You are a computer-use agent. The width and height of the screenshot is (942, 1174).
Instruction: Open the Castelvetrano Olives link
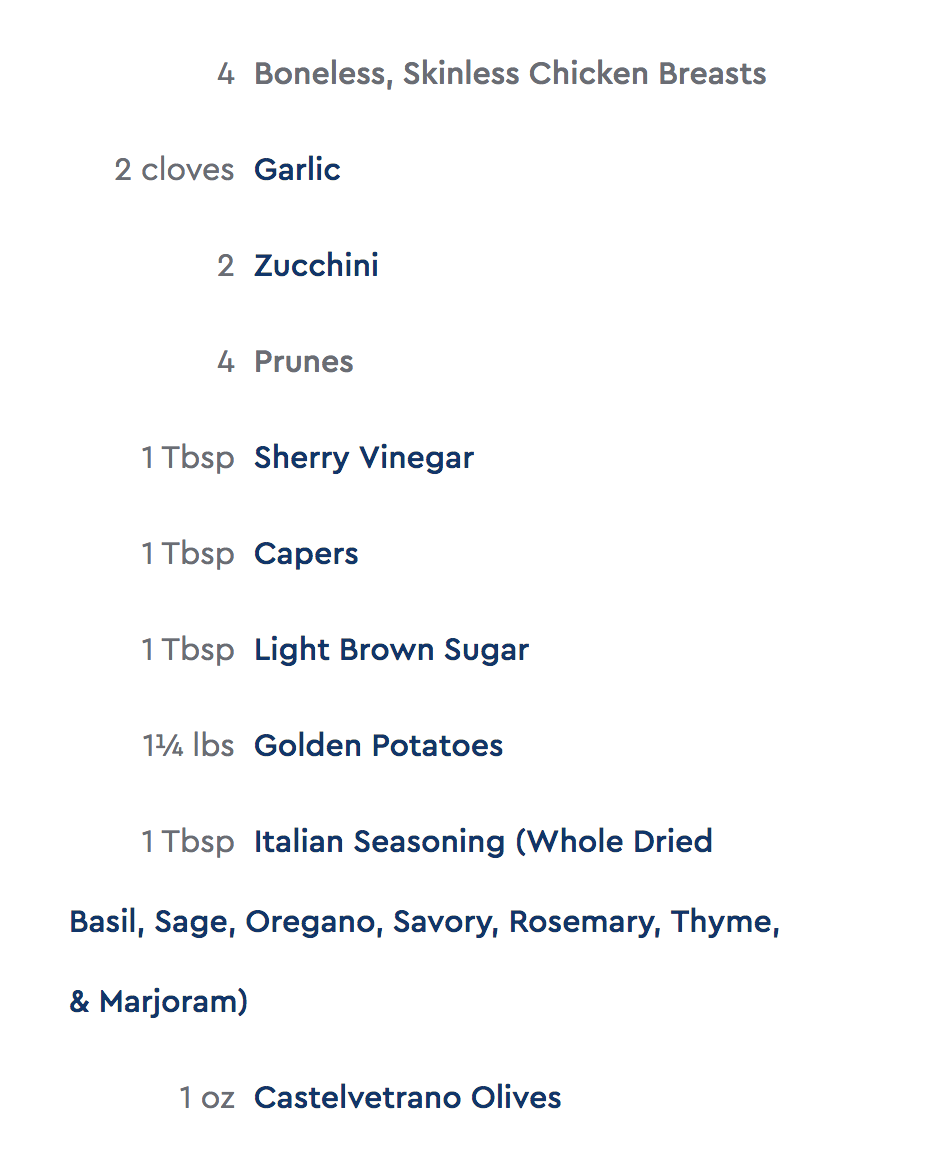coord(407,1098)
